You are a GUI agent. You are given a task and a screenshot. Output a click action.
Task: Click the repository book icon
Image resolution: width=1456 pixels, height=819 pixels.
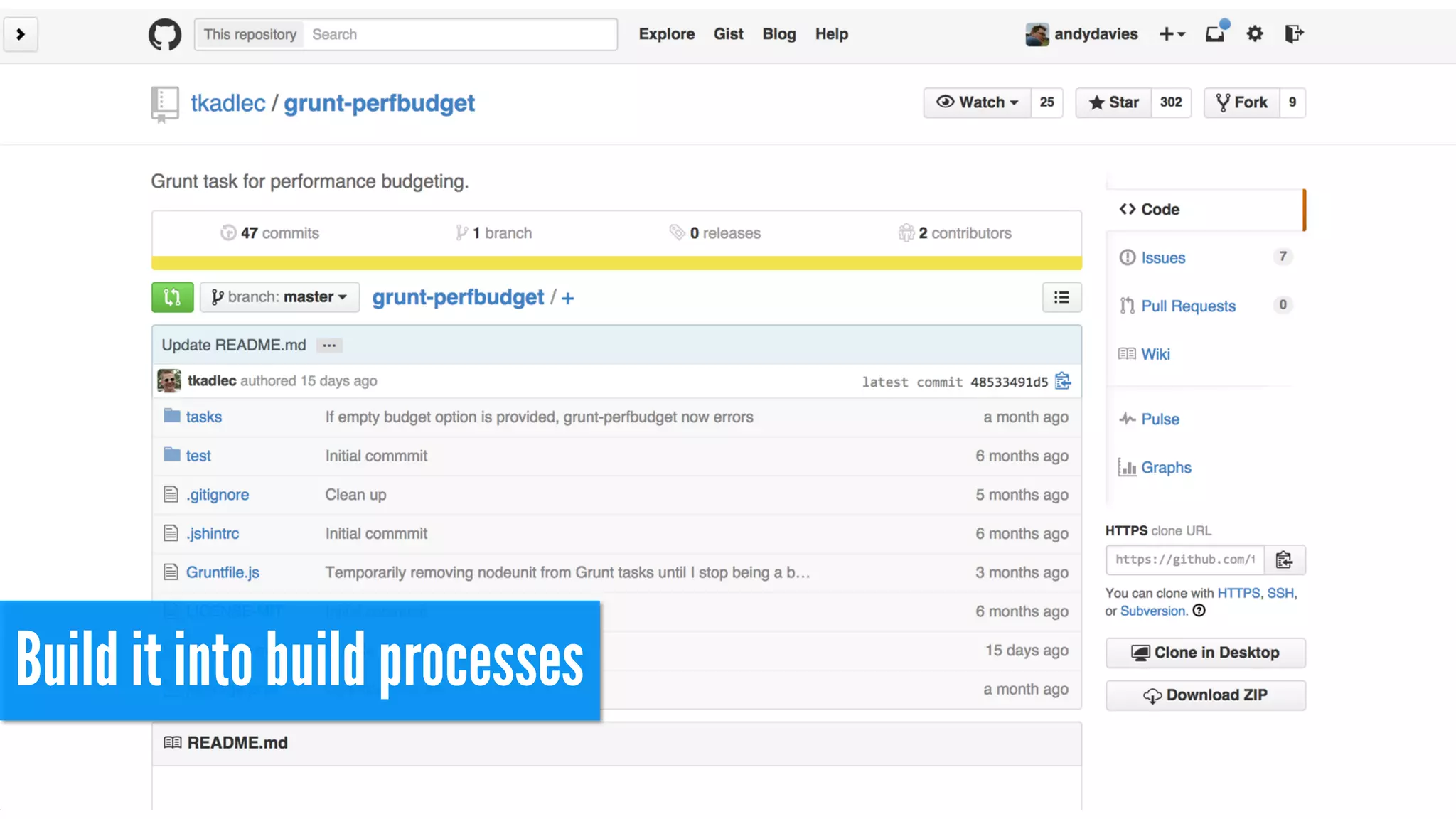pyautogui.click(x=164, y=104)
